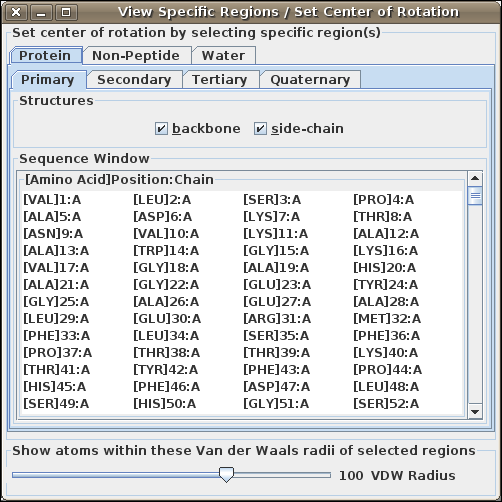Image resolution: width=502 pixels, height=502 pixels.
Task: Select residue [GLU]23:A
Action: click(x=277, y=285)
